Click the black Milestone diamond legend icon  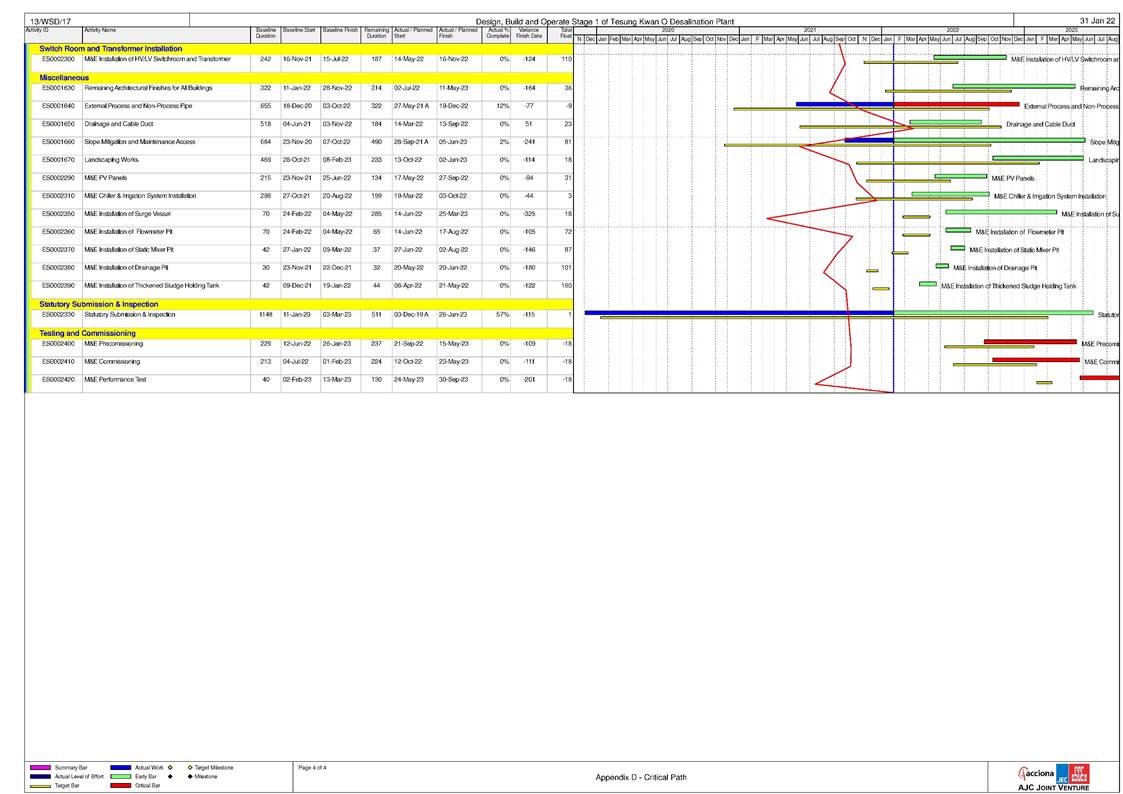pos(189,776)
